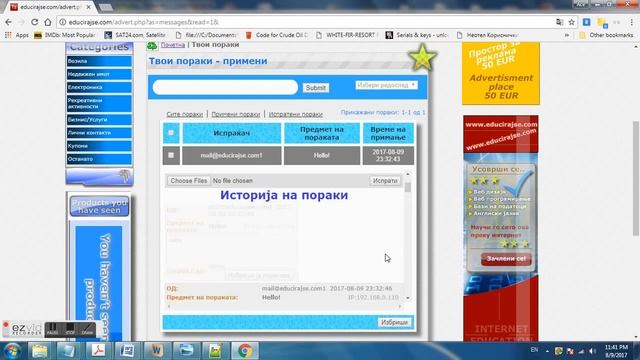Click message panel scroll-down arrow
640x360 pixels.
coord(408,298)
